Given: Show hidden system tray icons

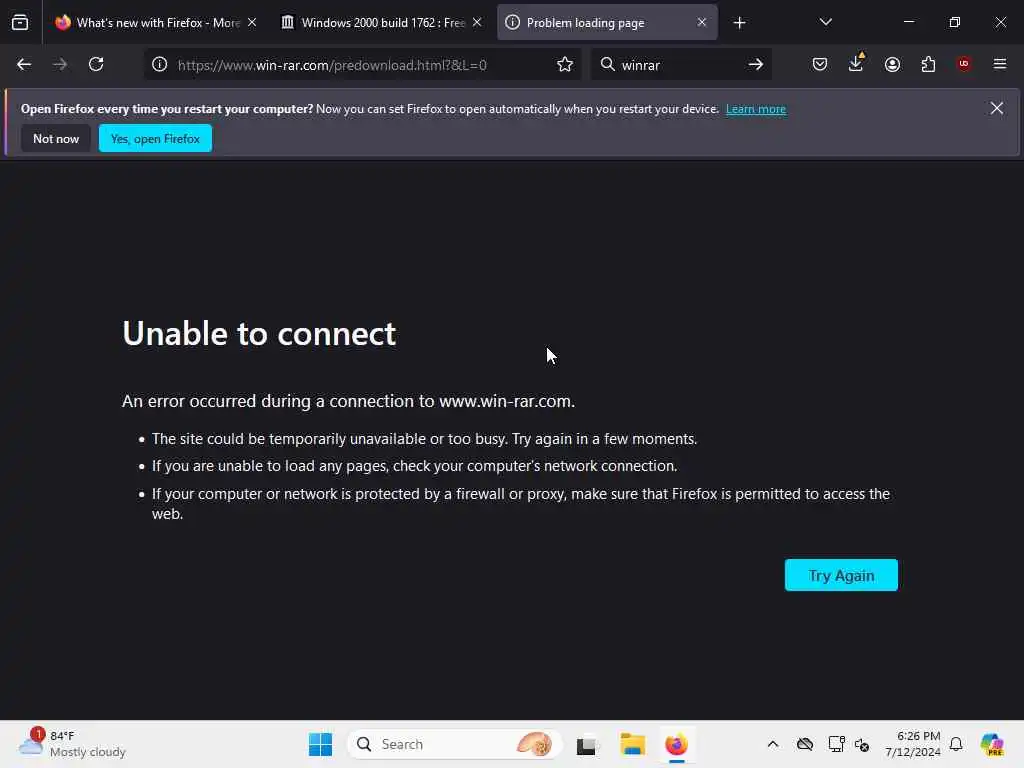Looking at the screenshot, I should (x=773, y=744).
